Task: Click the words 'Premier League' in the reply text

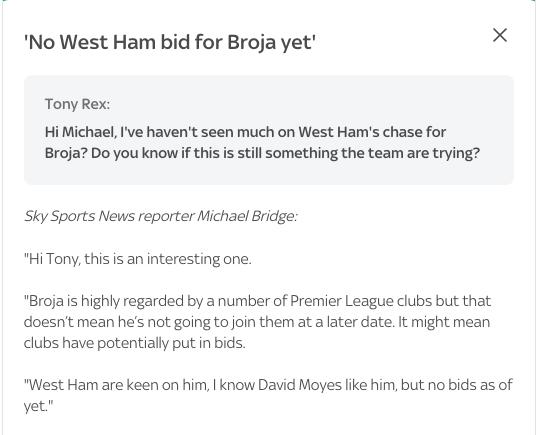Action: [x=342, y=301]
